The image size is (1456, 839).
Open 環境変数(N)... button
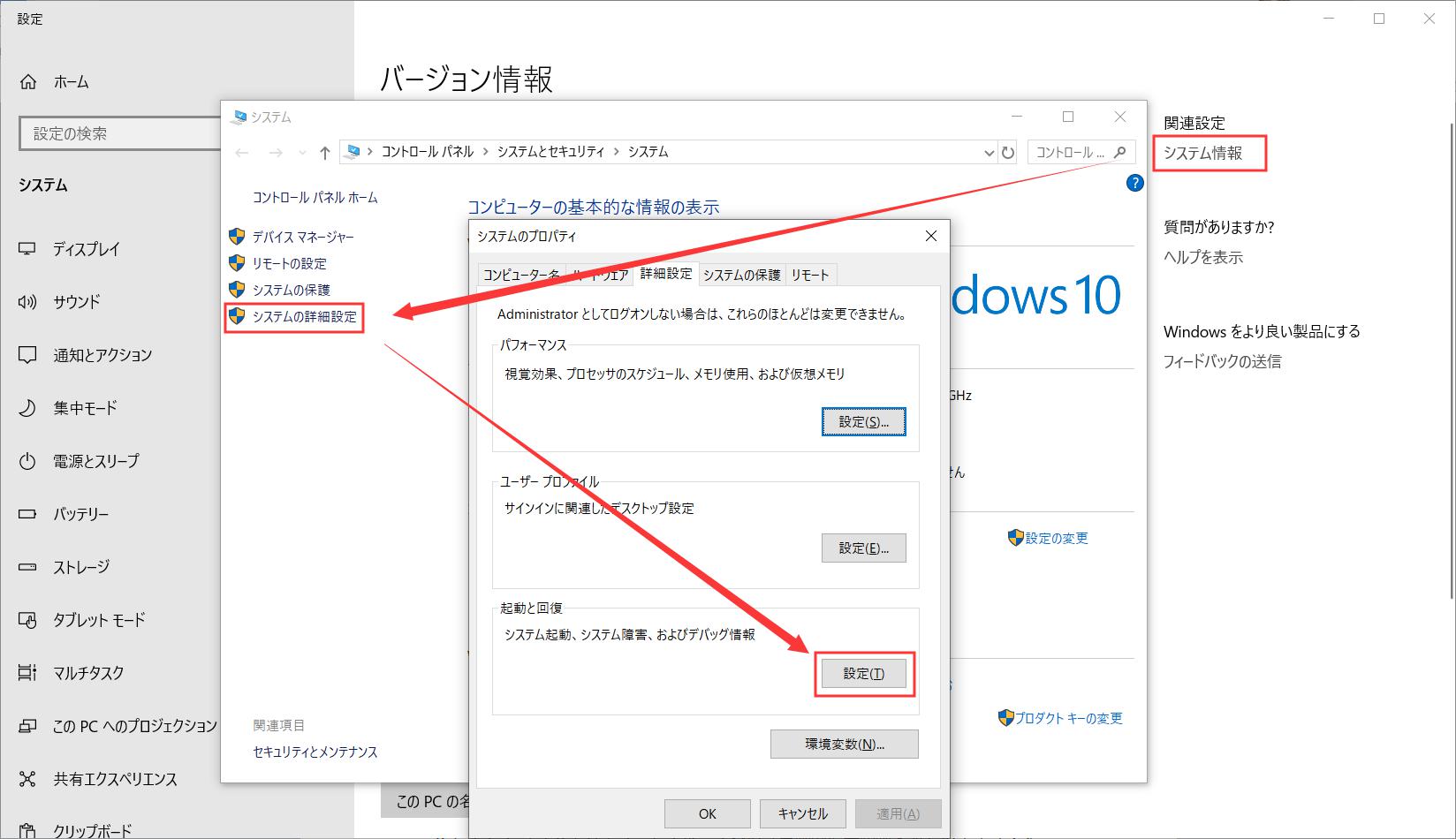pyautogui.click(x=845, y=745)
